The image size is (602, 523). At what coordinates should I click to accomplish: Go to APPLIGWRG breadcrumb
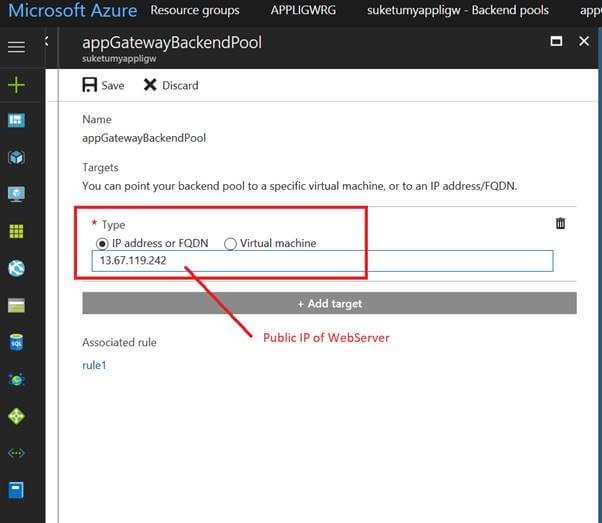(303, 10)
